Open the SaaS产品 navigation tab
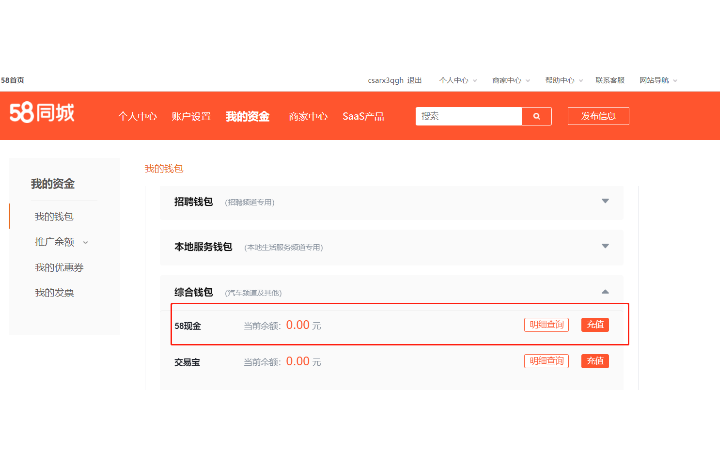Viewport: 720px width, 450px height. point(363,117)
